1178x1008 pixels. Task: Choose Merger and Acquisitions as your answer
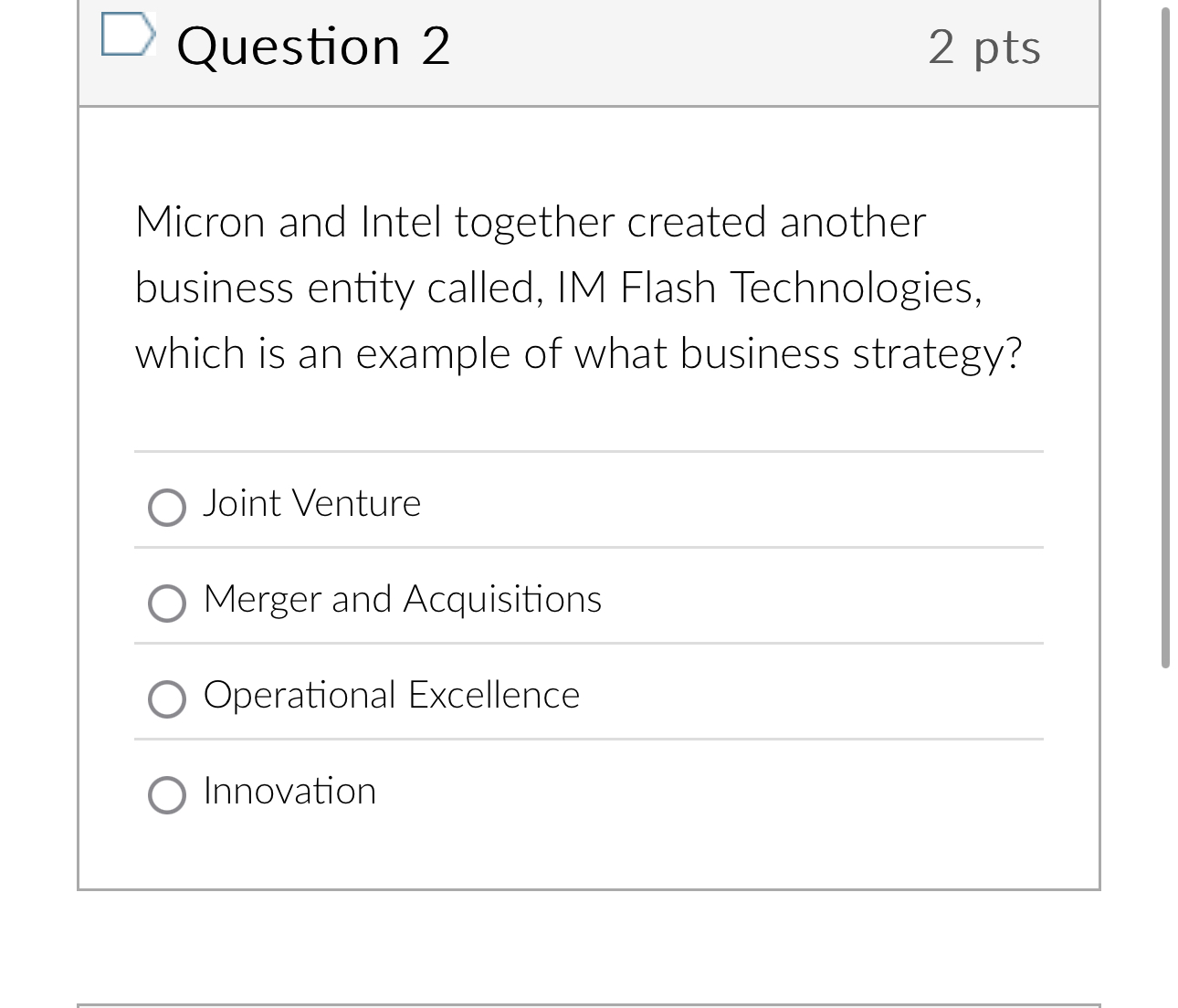tap(167, 604)
